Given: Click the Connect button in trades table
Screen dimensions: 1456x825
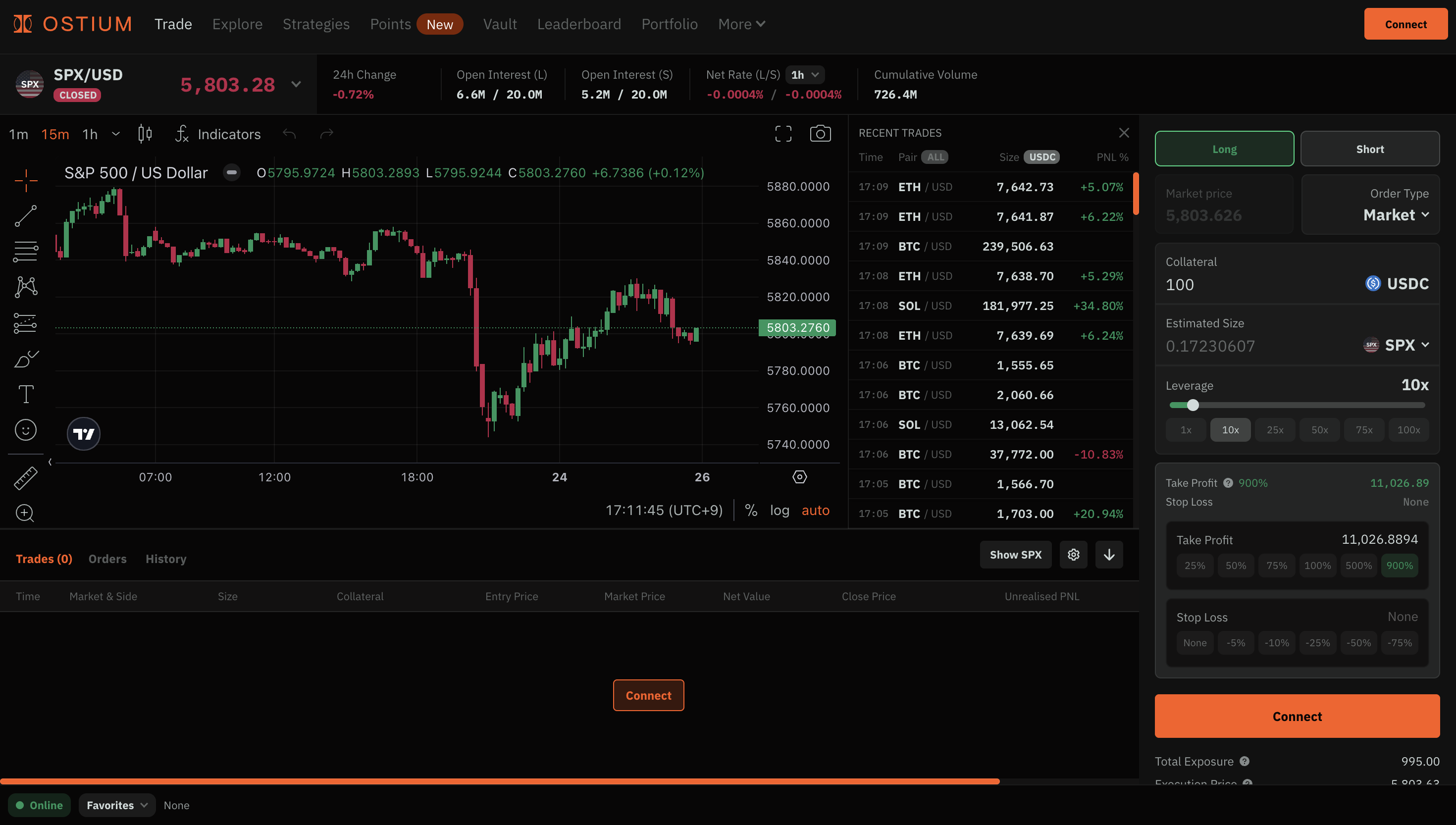Looking at the screenshot, I should pos(648,695).
